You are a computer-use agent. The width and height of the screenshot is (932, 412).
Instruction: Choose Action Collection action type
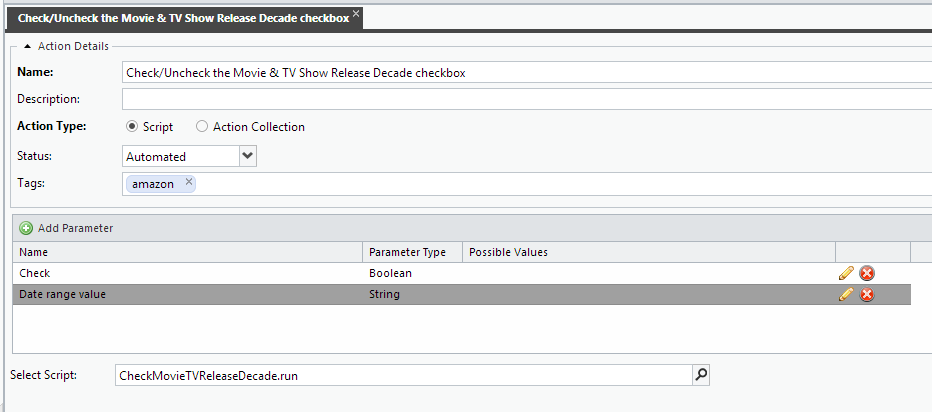[x=202, y=127]
